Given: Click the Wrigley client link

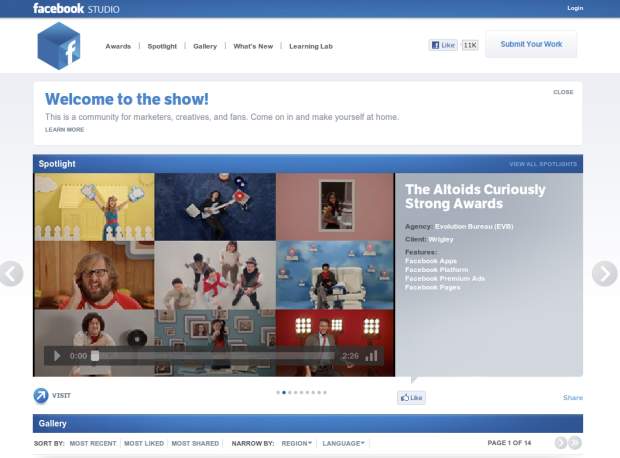Looking at the screenshot, I should click(x=441, y=239).
